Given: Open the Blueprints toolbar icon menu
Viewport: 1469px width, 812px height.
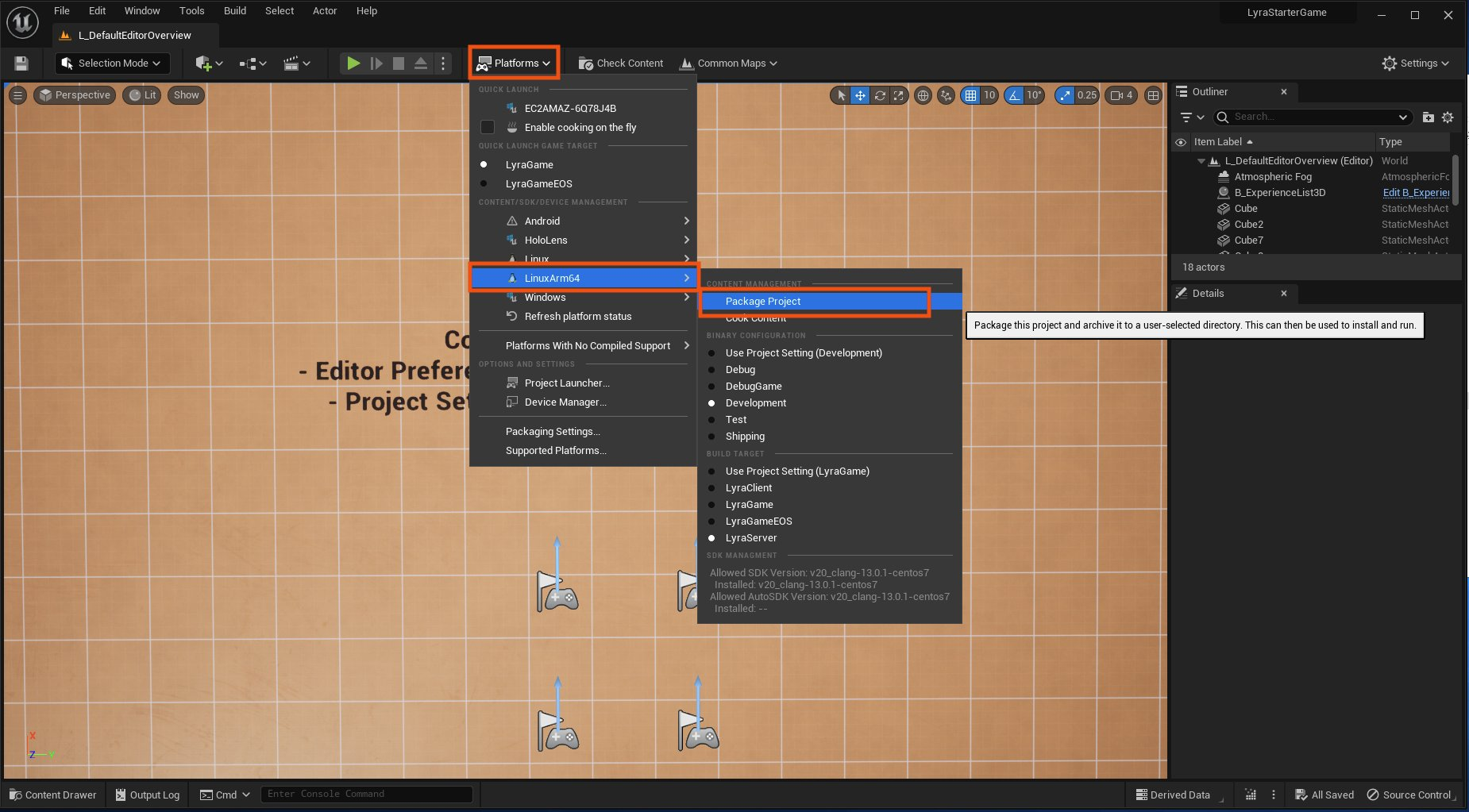Looking at the screenshot, I should [x=253, y=63].
